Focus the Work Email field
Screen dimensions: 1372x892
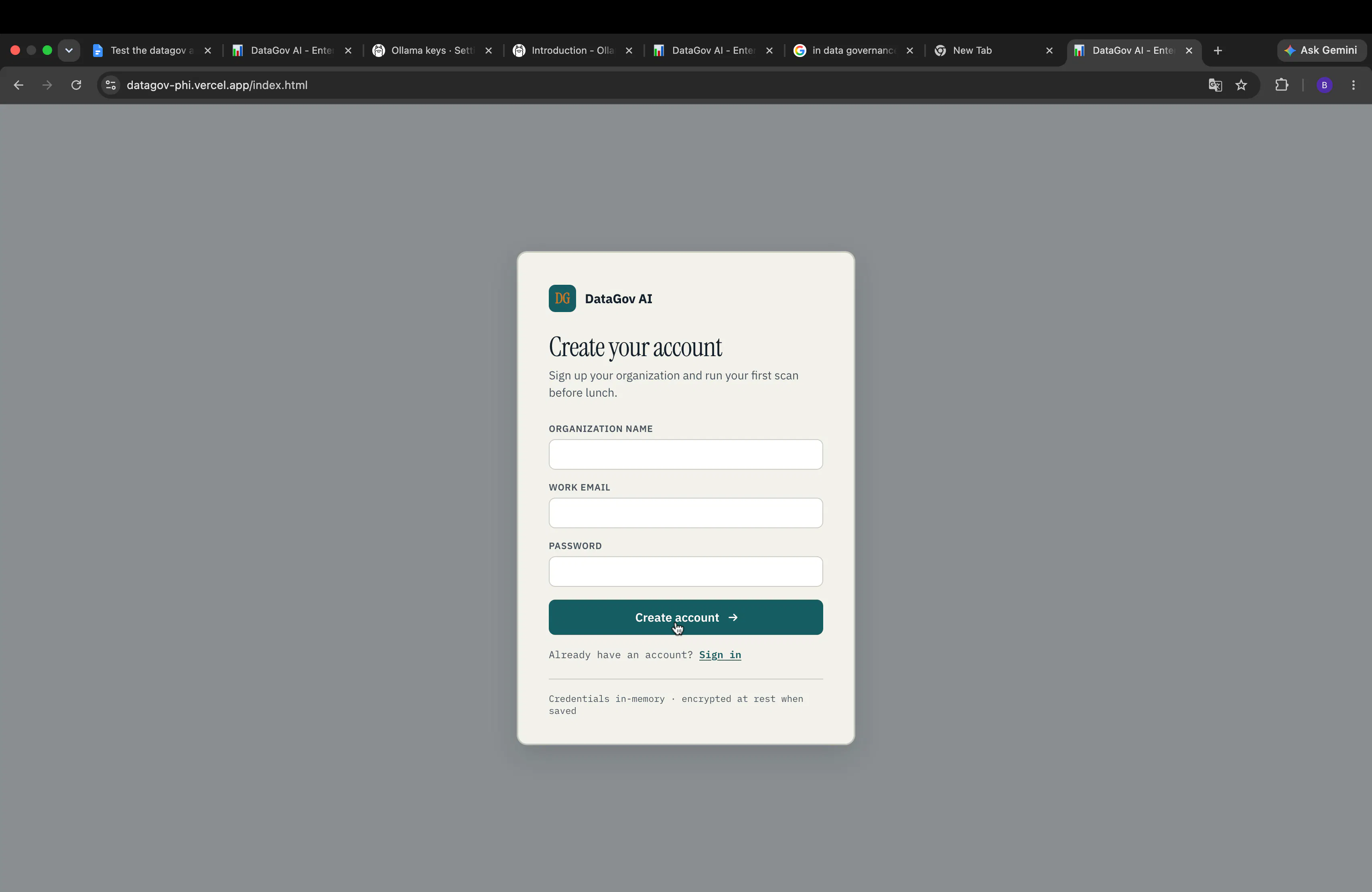[x=686, y=513]
